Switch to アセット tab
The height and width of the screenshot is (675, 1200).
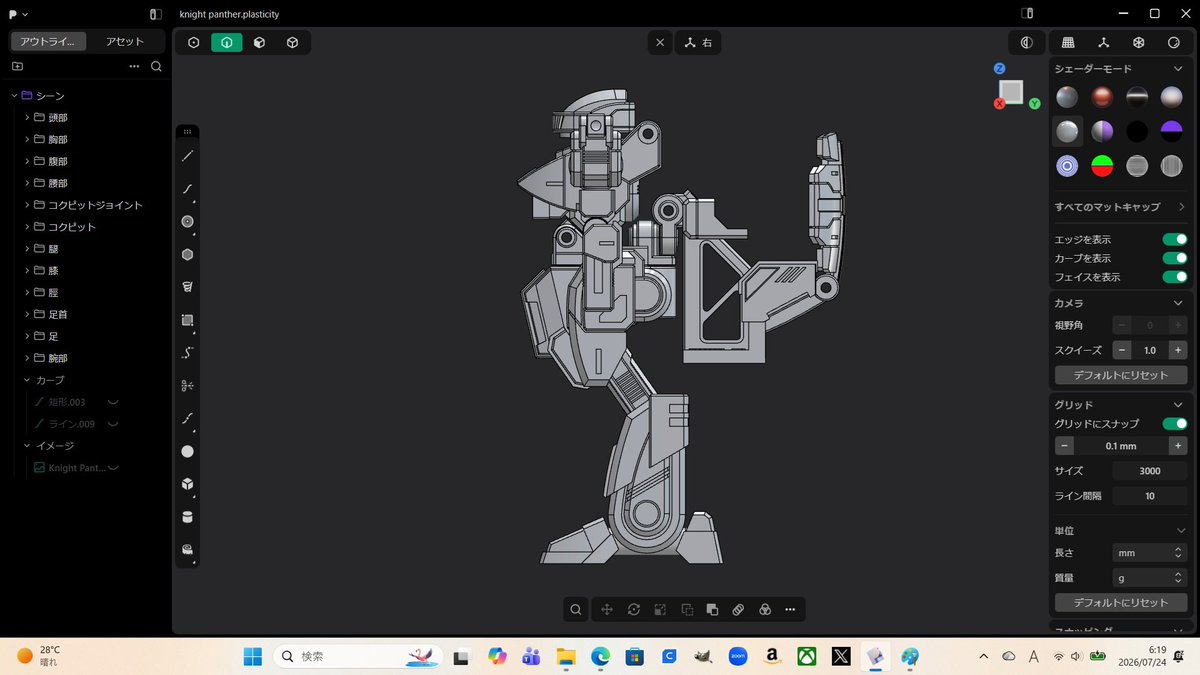125,41
